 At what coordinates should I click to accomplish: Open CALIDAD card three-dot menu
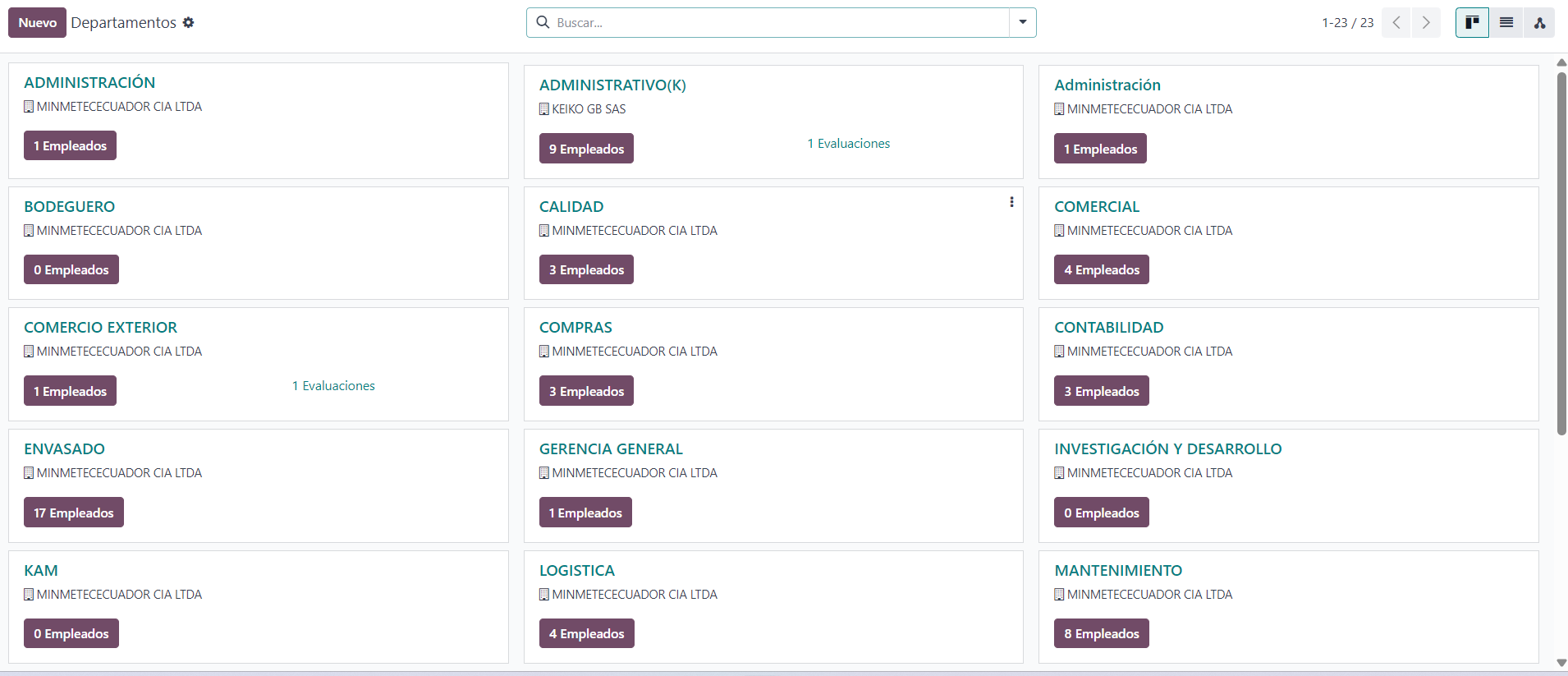[x=1011, y=202]
